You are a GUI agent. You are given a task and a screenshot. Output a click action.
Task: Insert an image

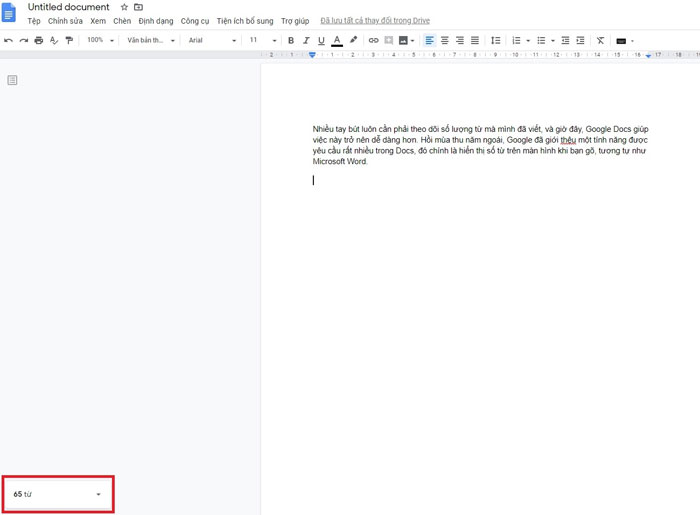[403, 41]
